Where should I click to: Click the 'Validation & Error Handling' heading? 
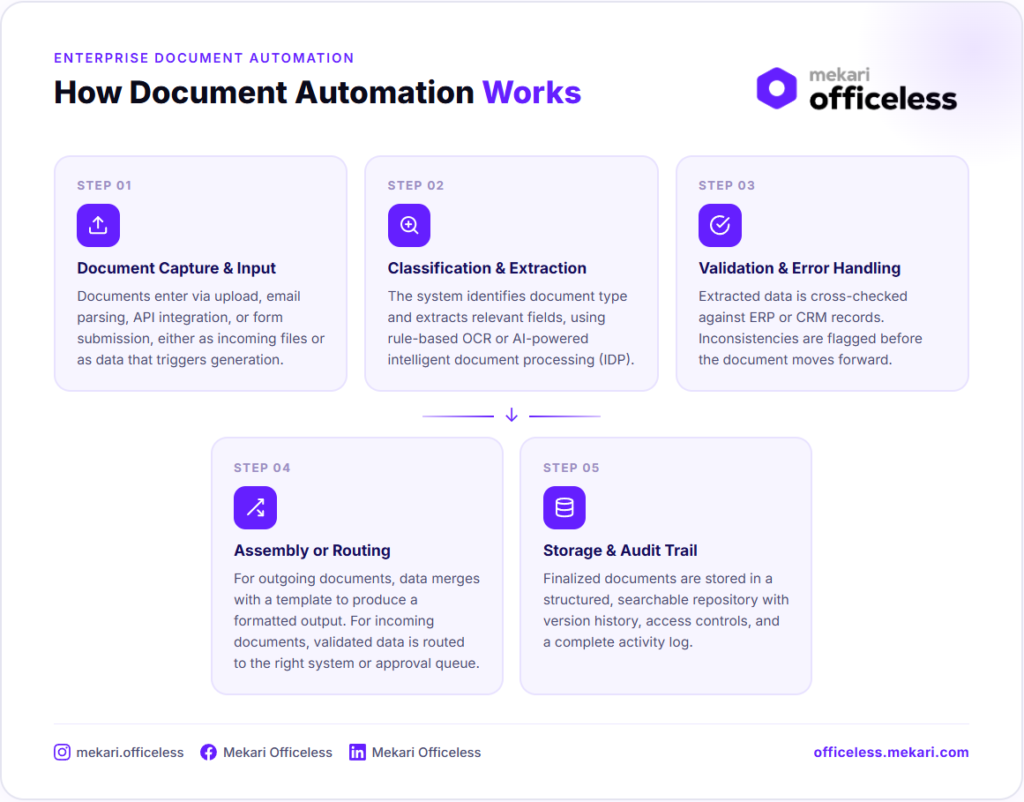pyautogui.click(x=799, y=268)
